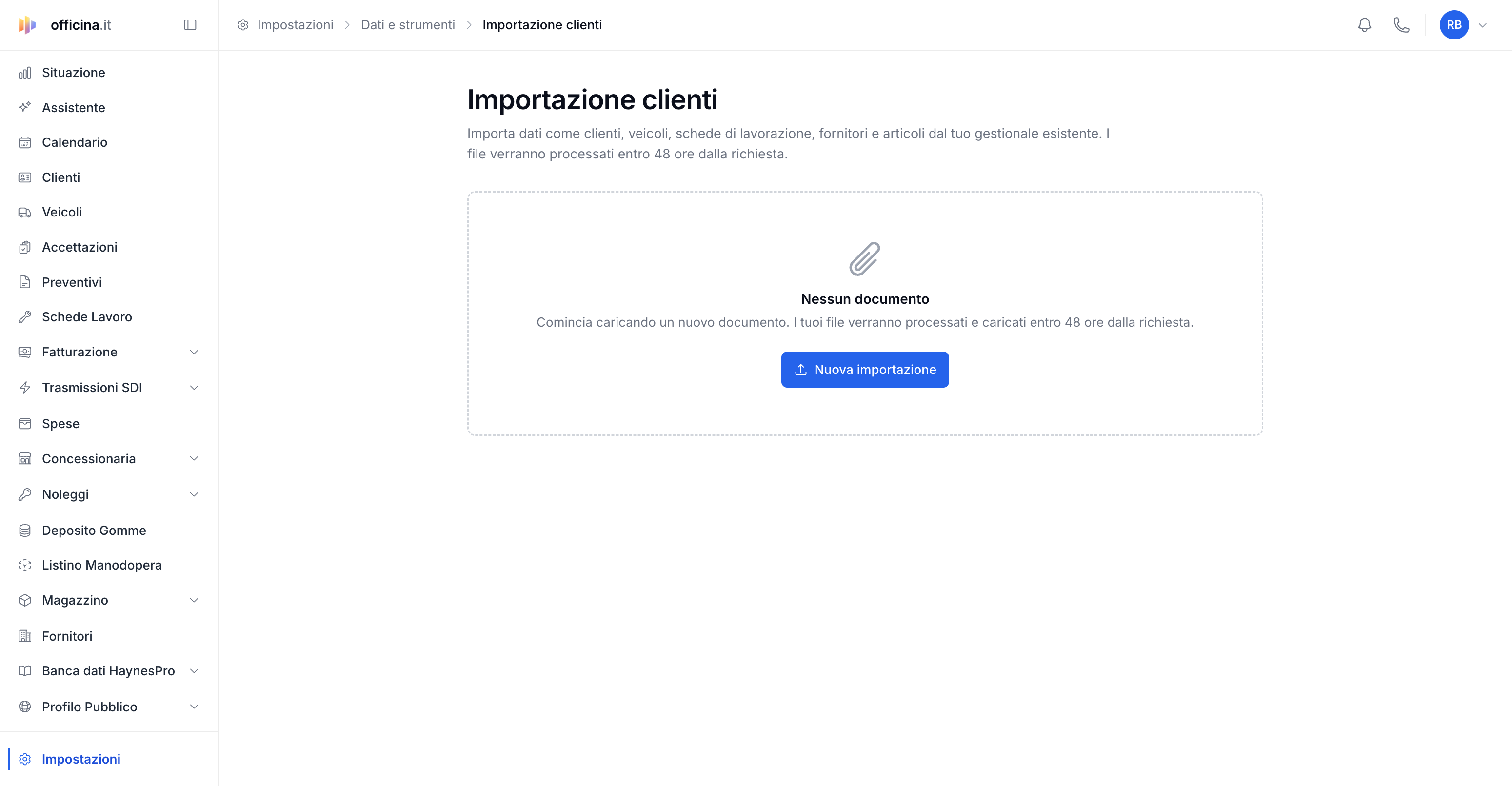
Task: Open the user menu dropdown arrow
Action: click(x=1483, y=25)
